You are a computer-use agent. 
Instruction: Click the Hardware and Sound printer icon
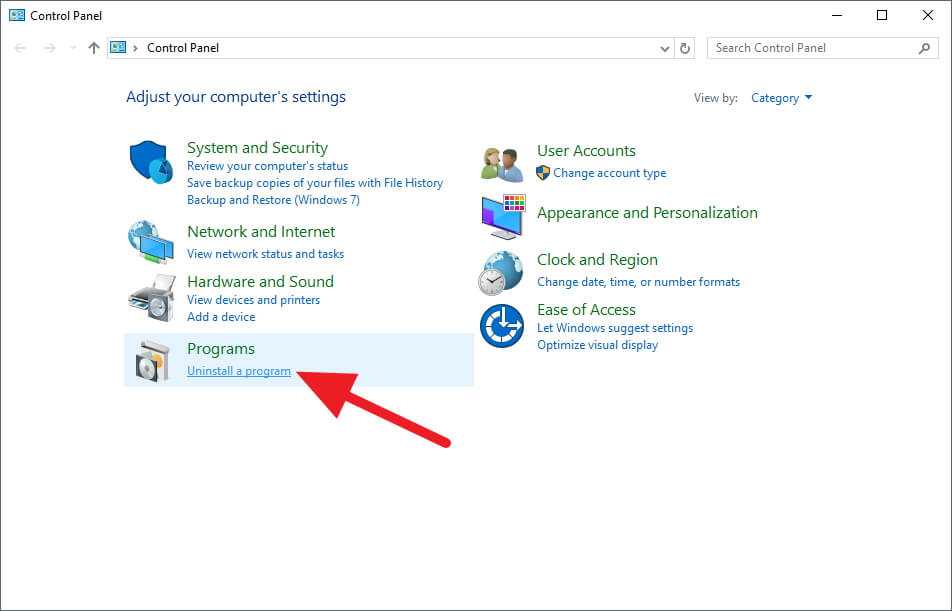[x=151, y=297]
